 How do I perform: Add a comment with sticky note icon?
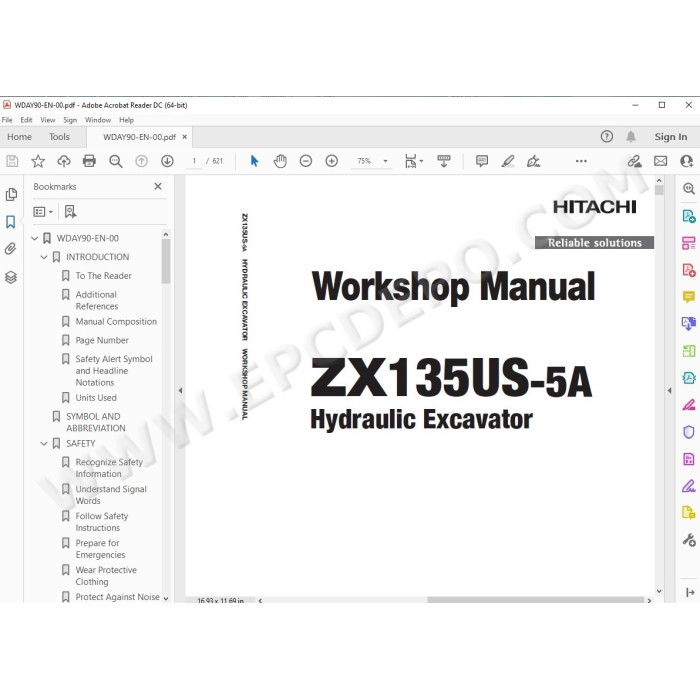(x=482, y=161)
